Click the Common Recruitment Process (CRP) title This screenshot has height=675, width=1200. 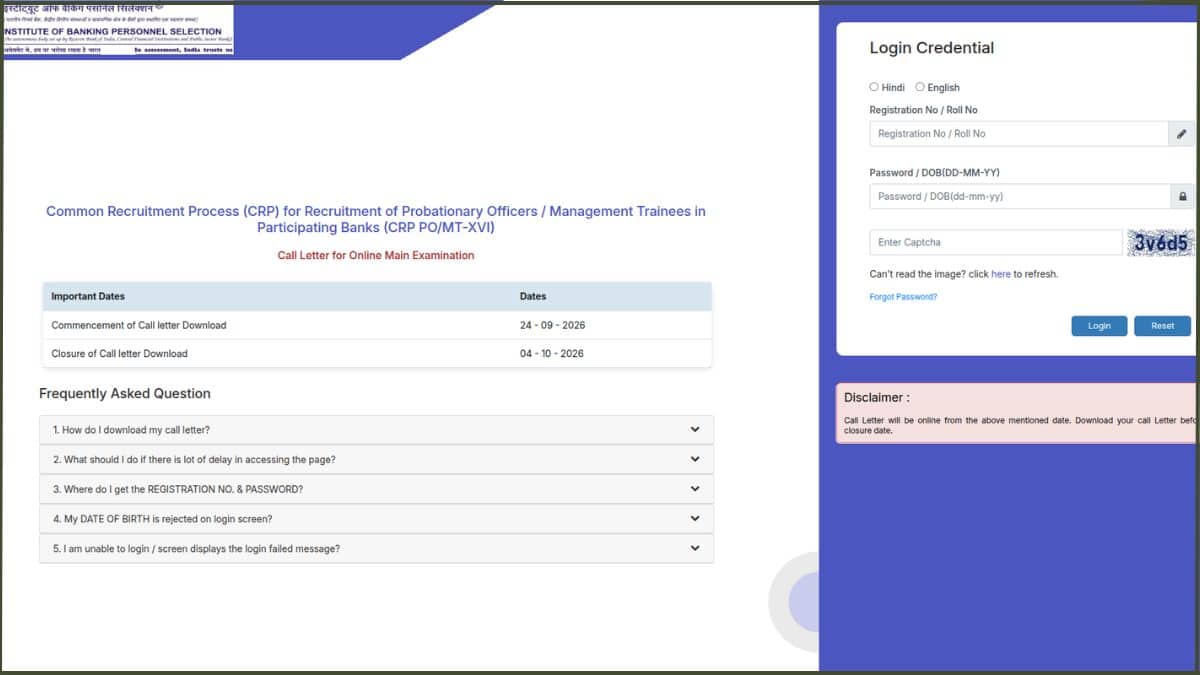point(376,219)
